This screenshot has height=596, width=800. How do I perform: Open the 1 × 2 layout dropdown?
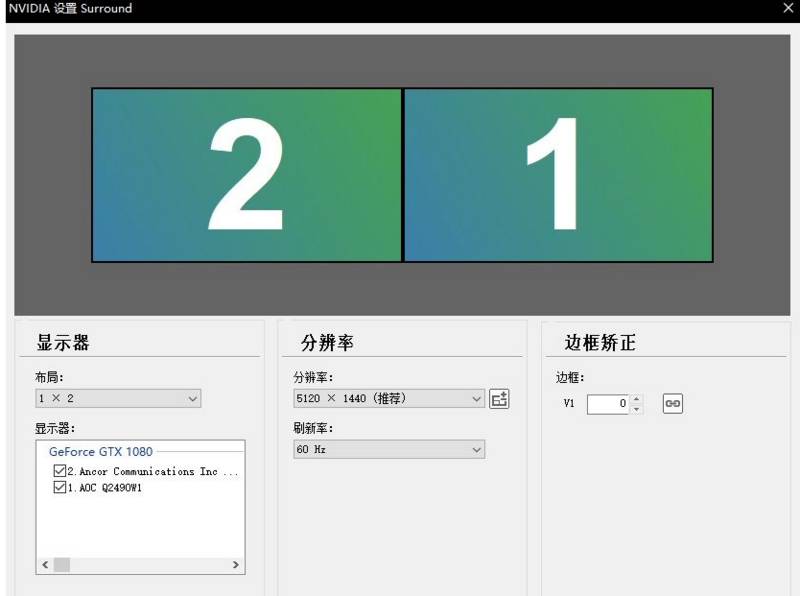(x=118, y=399)
